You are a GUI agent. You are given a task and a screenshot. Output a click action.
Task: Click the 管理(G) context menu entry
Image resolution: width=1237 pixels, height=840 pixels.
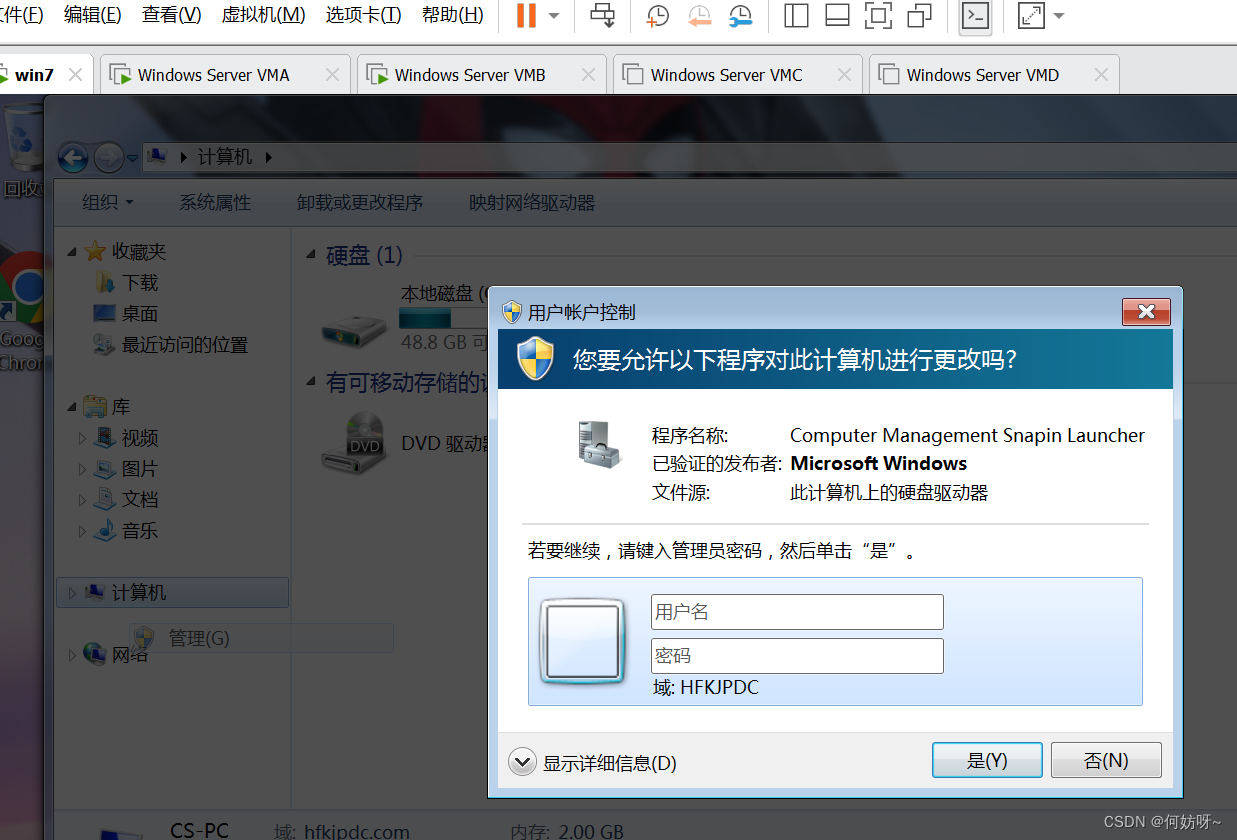(262, 638)
